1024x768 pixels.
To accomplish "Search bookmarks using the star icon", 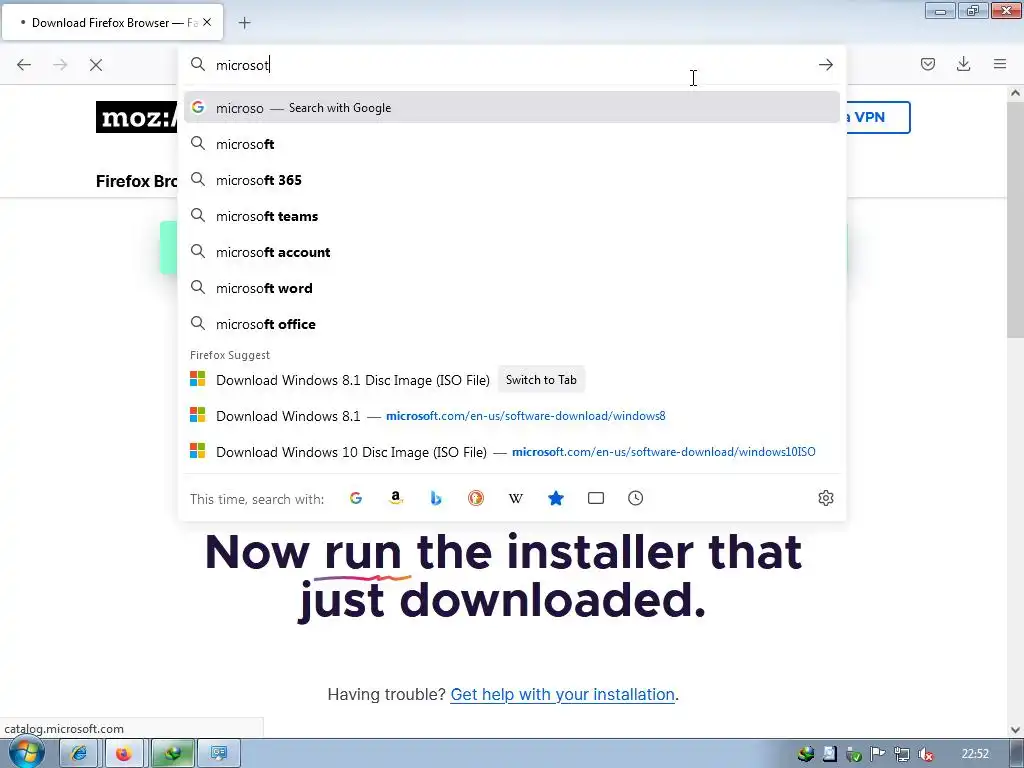I will (556, 498).
